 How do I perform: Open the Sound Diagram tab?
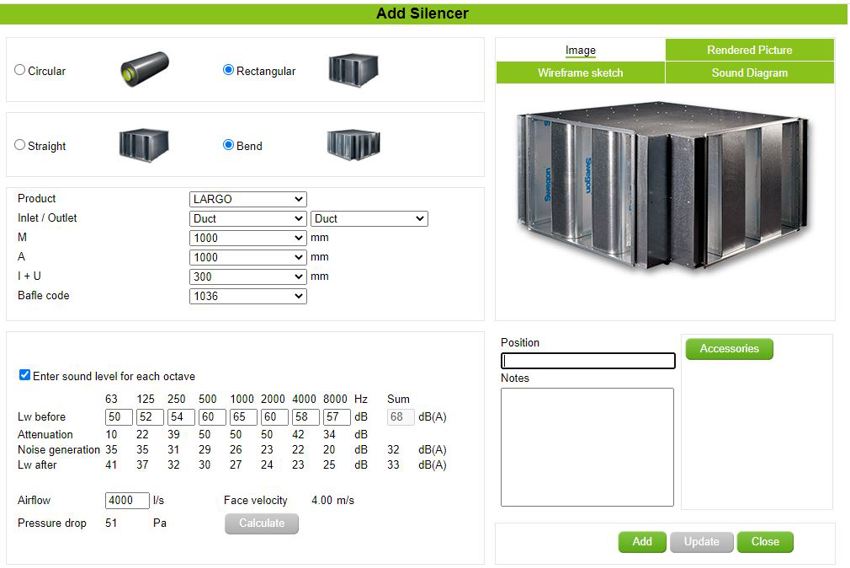[x=749, y=73]
